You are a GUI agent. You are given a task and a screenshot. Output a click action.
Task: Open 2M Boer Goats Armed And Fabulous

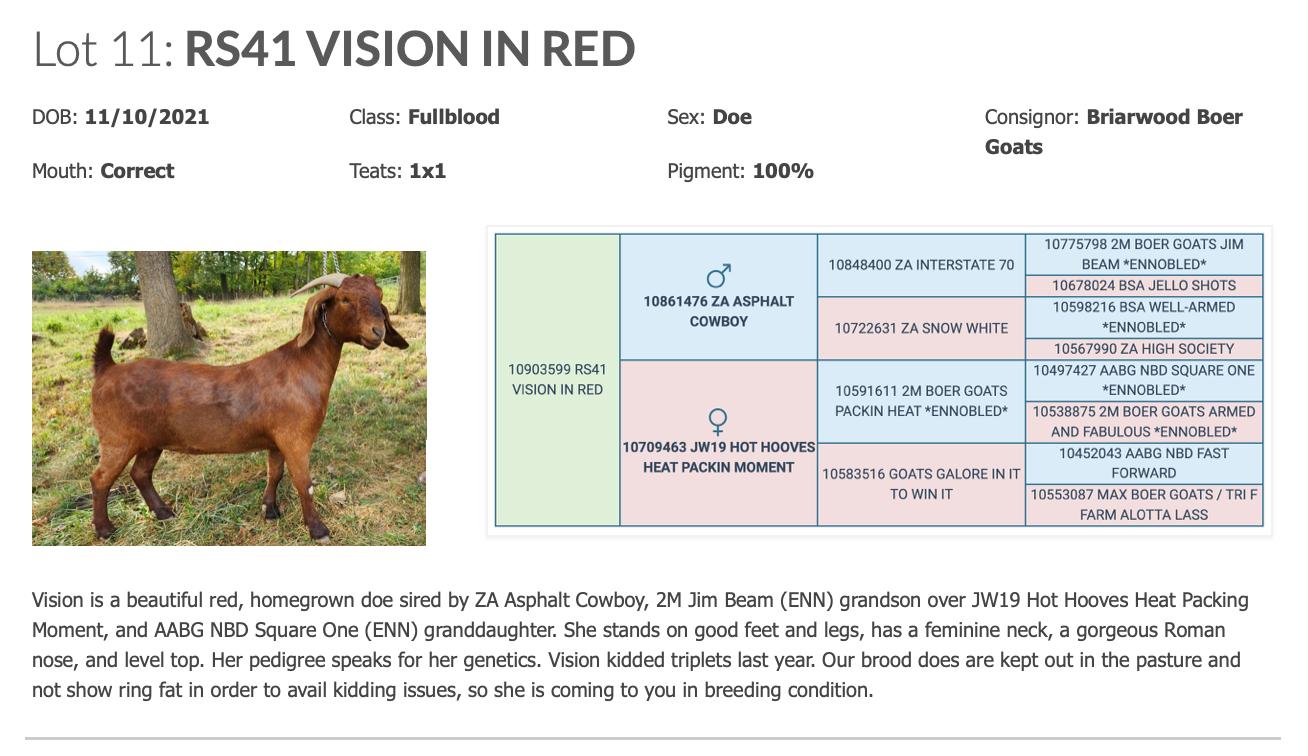(1144, 422)
